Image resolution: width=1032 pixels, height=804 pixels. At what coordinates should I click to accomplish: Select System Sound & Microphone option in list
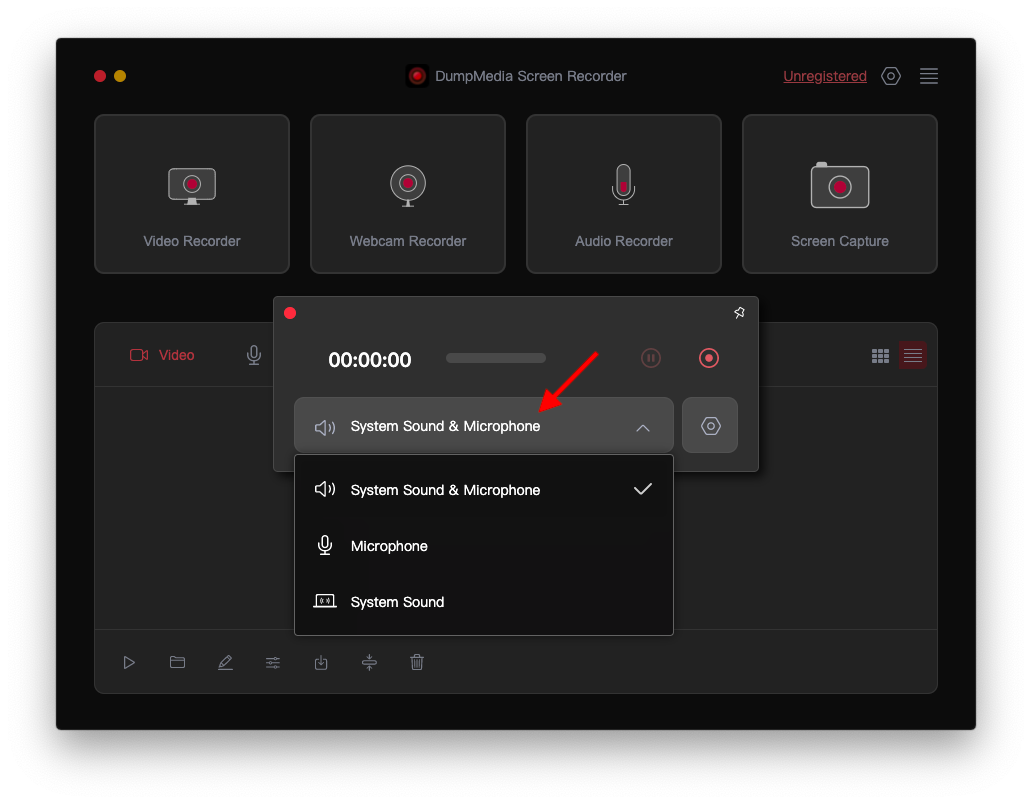click(484, 490)
